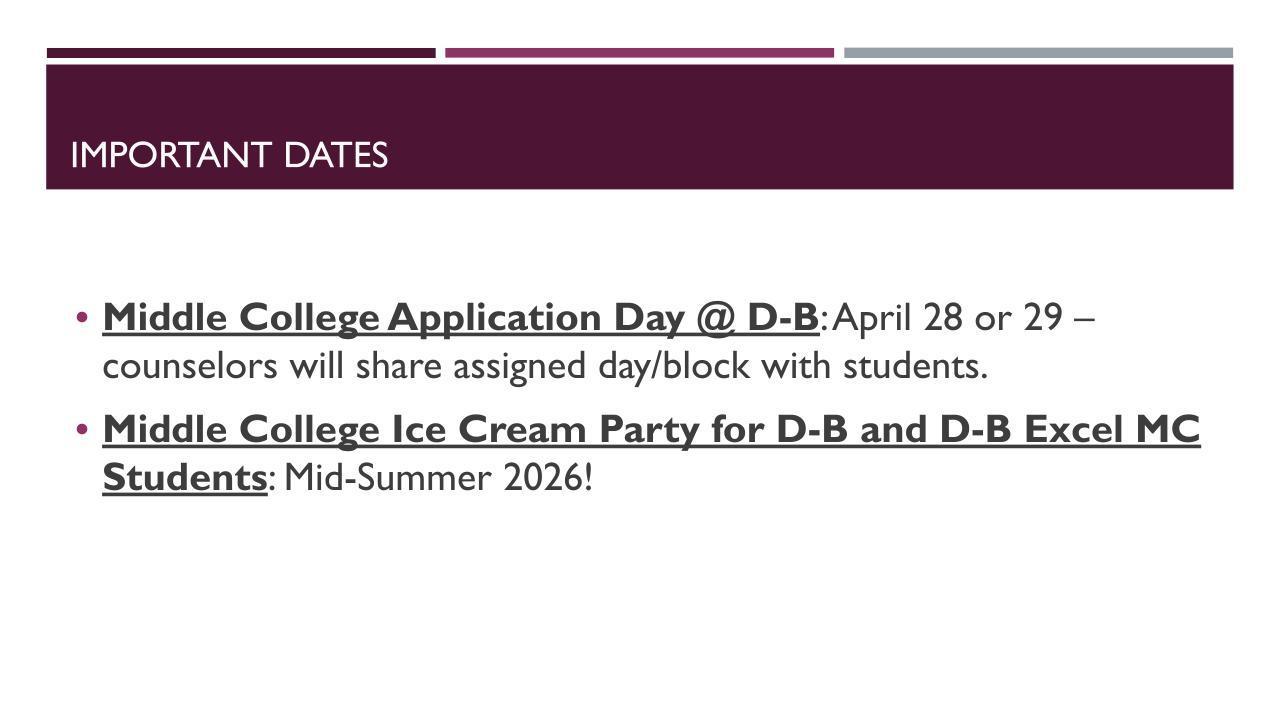Select the gray accent bar at top
This screenshot has height=720, width=1280.
click(x=1038, y=53)
